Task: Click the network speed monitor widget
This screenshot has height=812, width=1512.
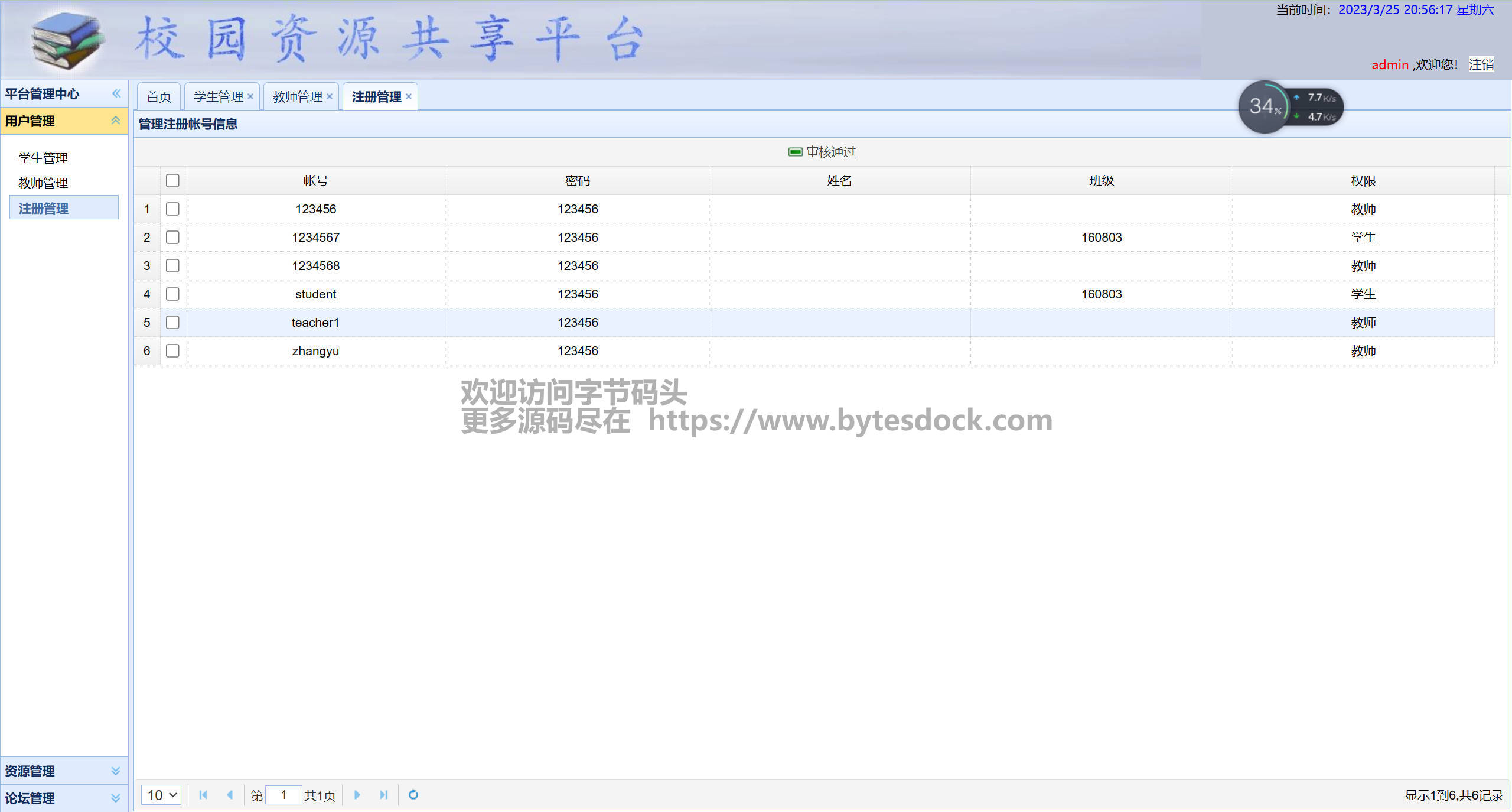Action: (x=1291, y=107)
